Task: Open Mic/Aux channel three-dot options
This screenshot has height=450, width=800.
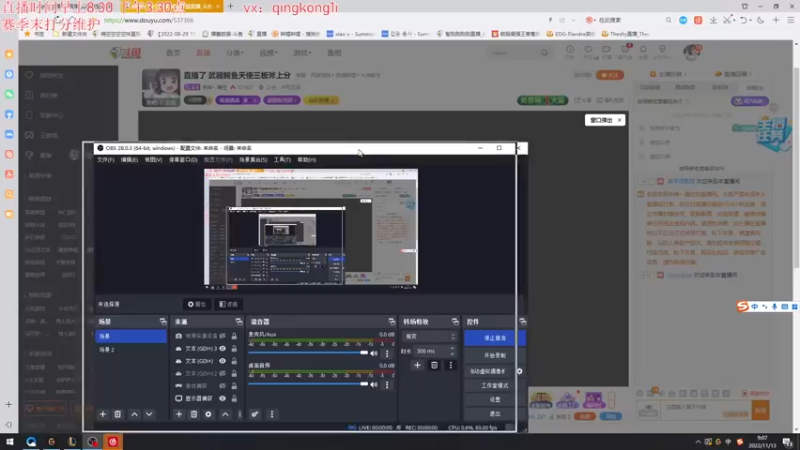Action: 387,353
